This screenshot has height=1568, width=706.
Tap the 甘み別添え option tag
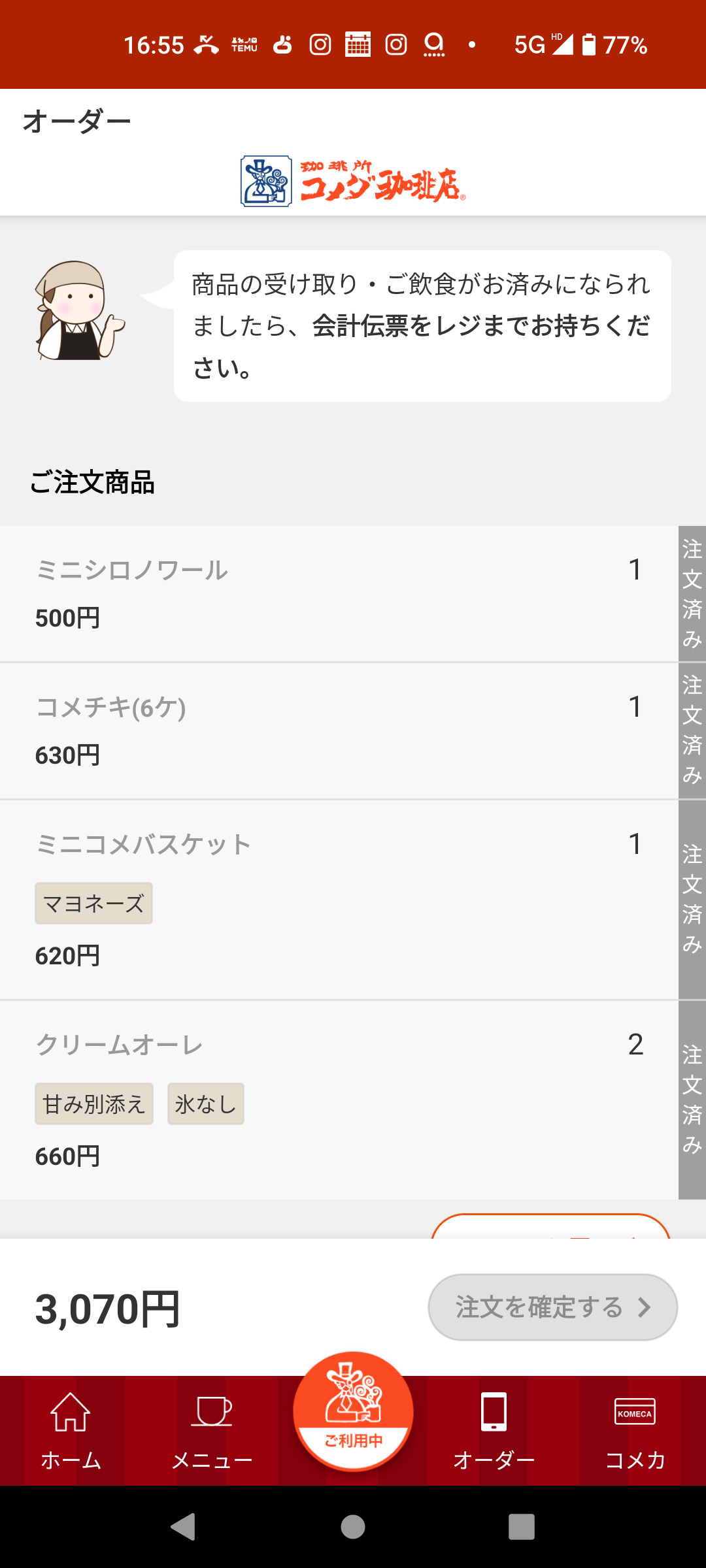pos(93,1104)
